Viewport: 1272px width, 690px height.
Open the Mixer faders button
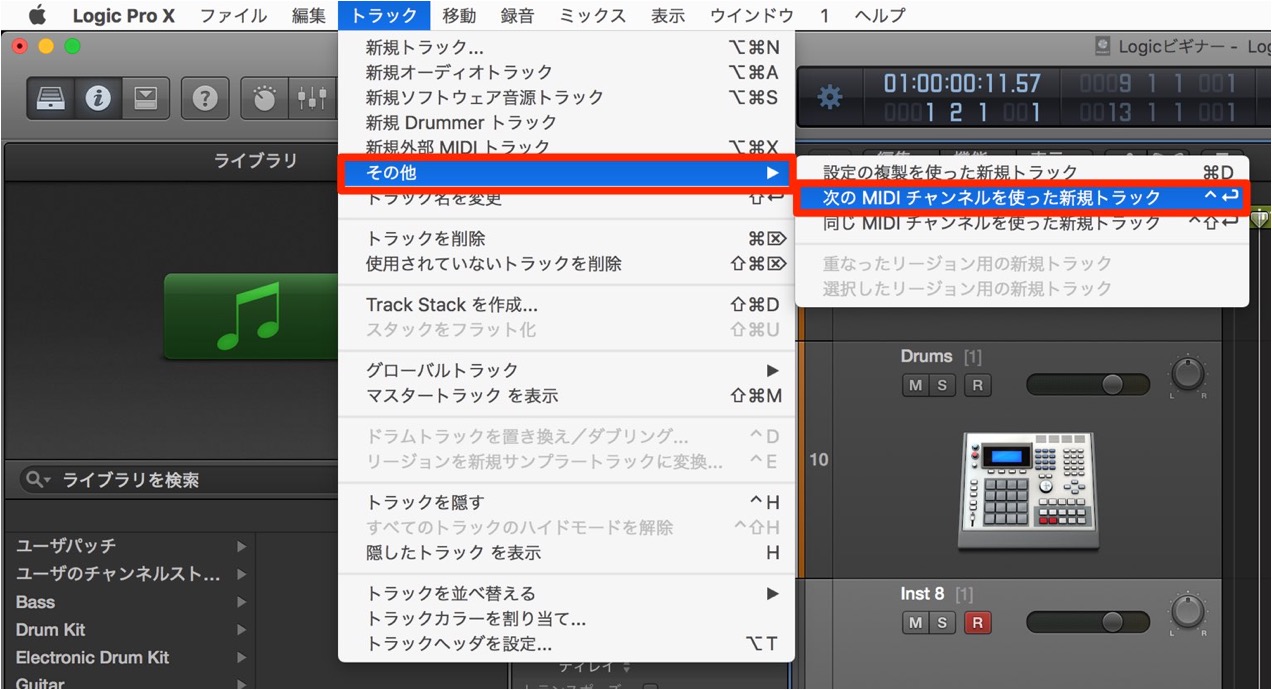pos(313,97)
